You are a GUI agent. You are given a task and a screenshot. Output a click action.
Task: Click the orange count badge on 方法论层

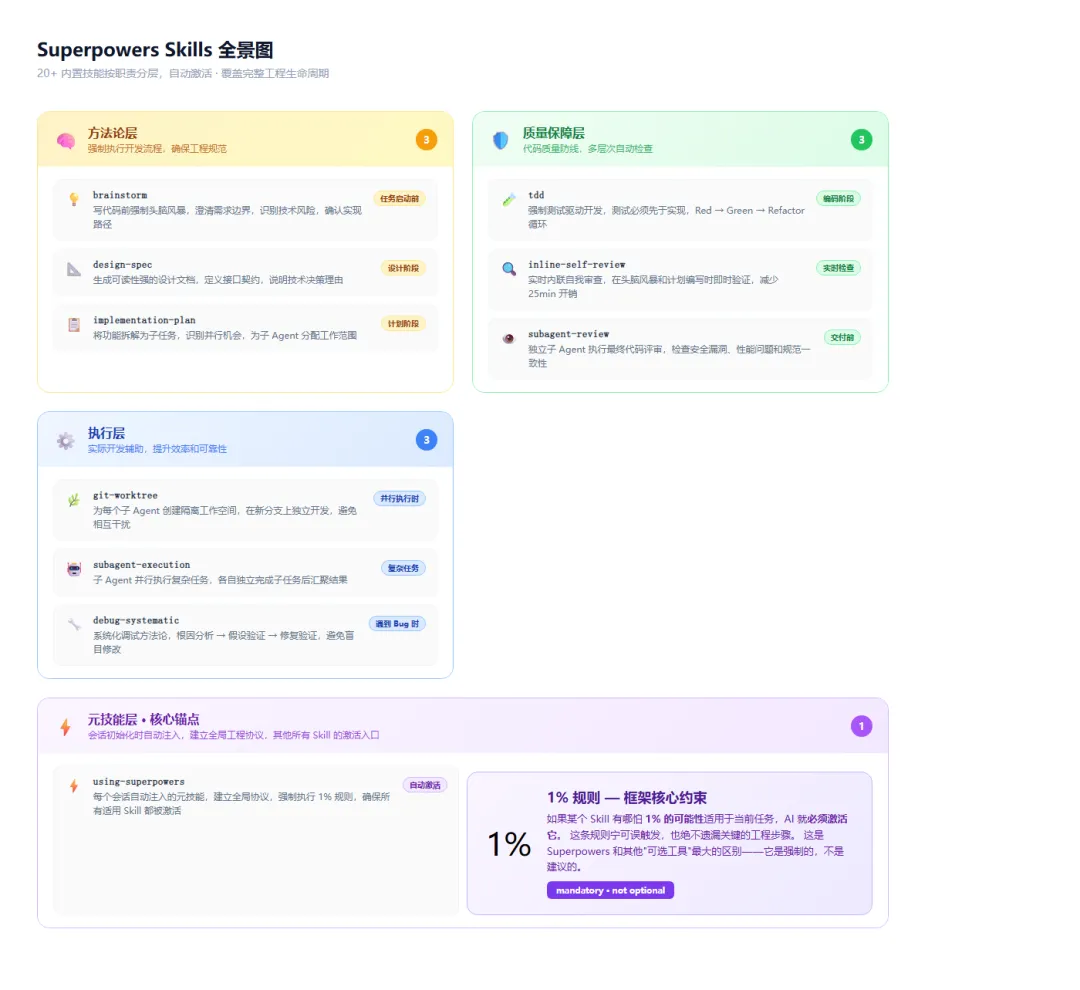pyautogui.click(x=426, y=140)
